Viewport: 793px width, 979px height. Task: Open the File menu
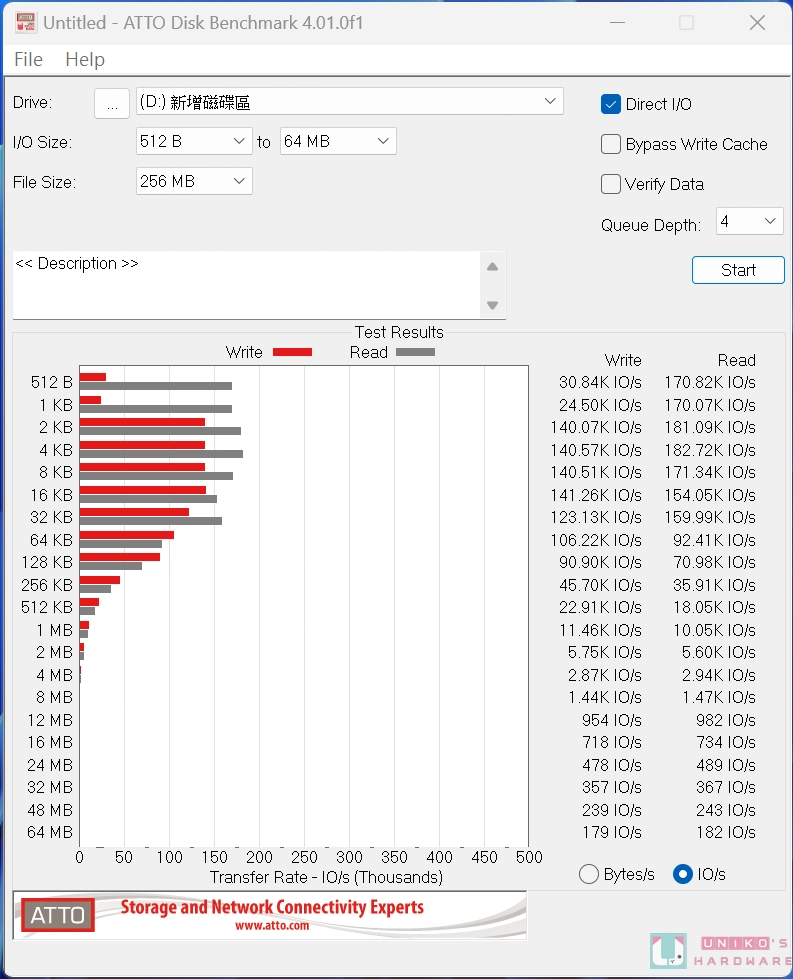(29, 59)
